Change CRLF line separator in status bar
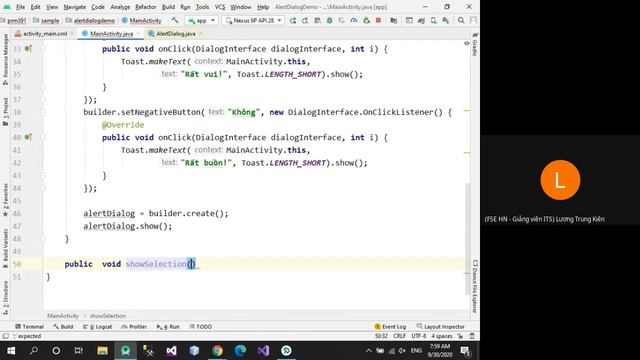 pyautogui.click(x=399, y=336)
